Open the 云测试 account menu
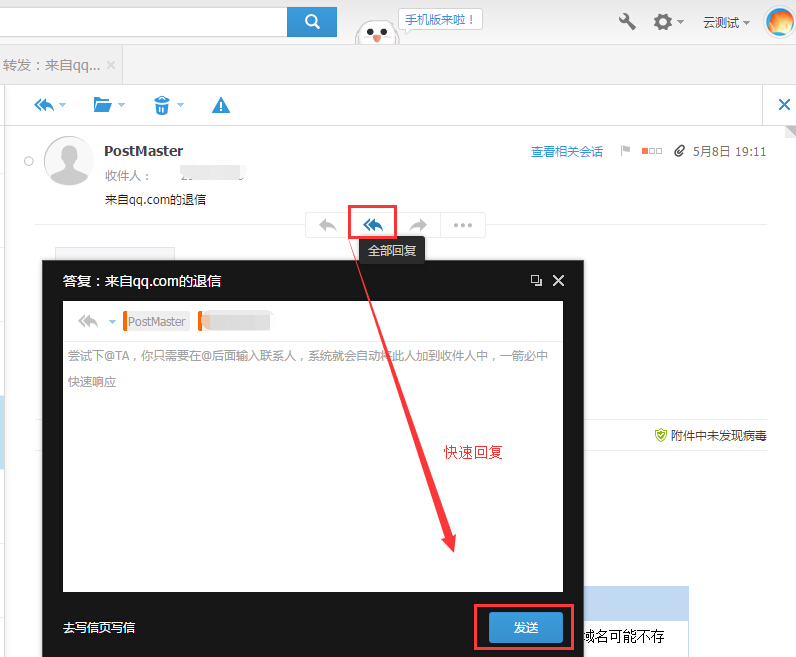 coord(726,22)
